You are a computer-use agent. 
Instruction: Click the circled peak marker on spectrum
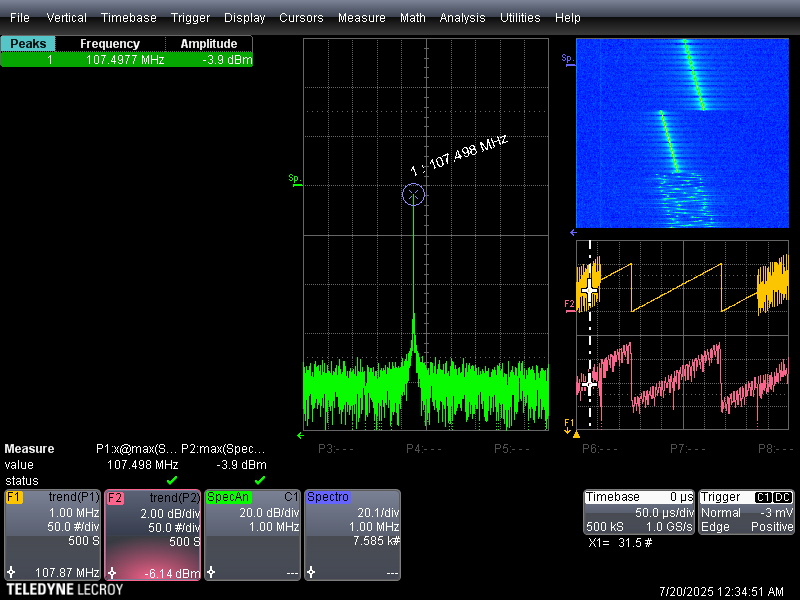[x=413, y=194]
